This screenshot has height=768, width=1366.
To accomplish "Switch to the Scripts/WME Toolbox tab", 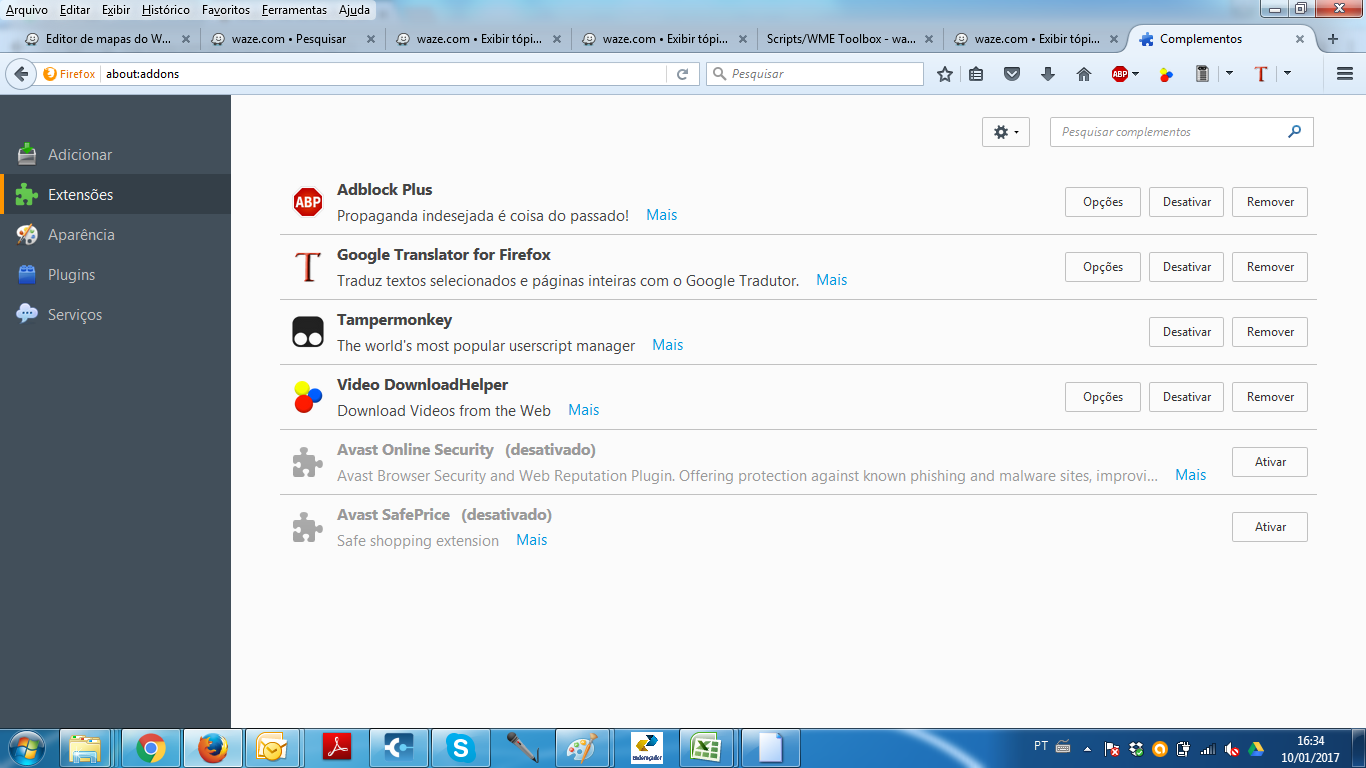I will (849, 39).
